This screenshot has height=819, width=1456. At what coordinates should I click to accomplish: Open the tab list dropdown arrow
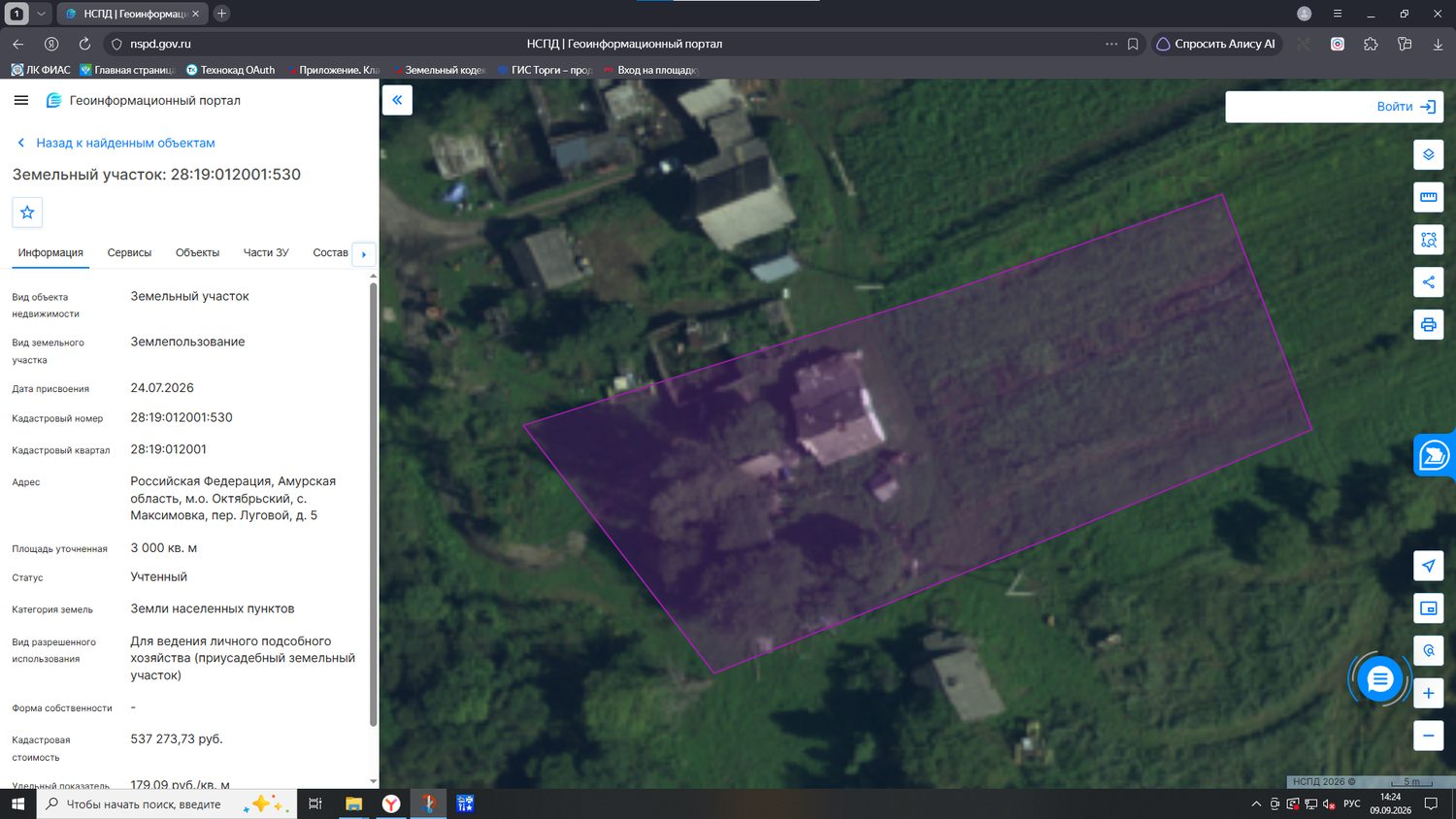point(41,14)
